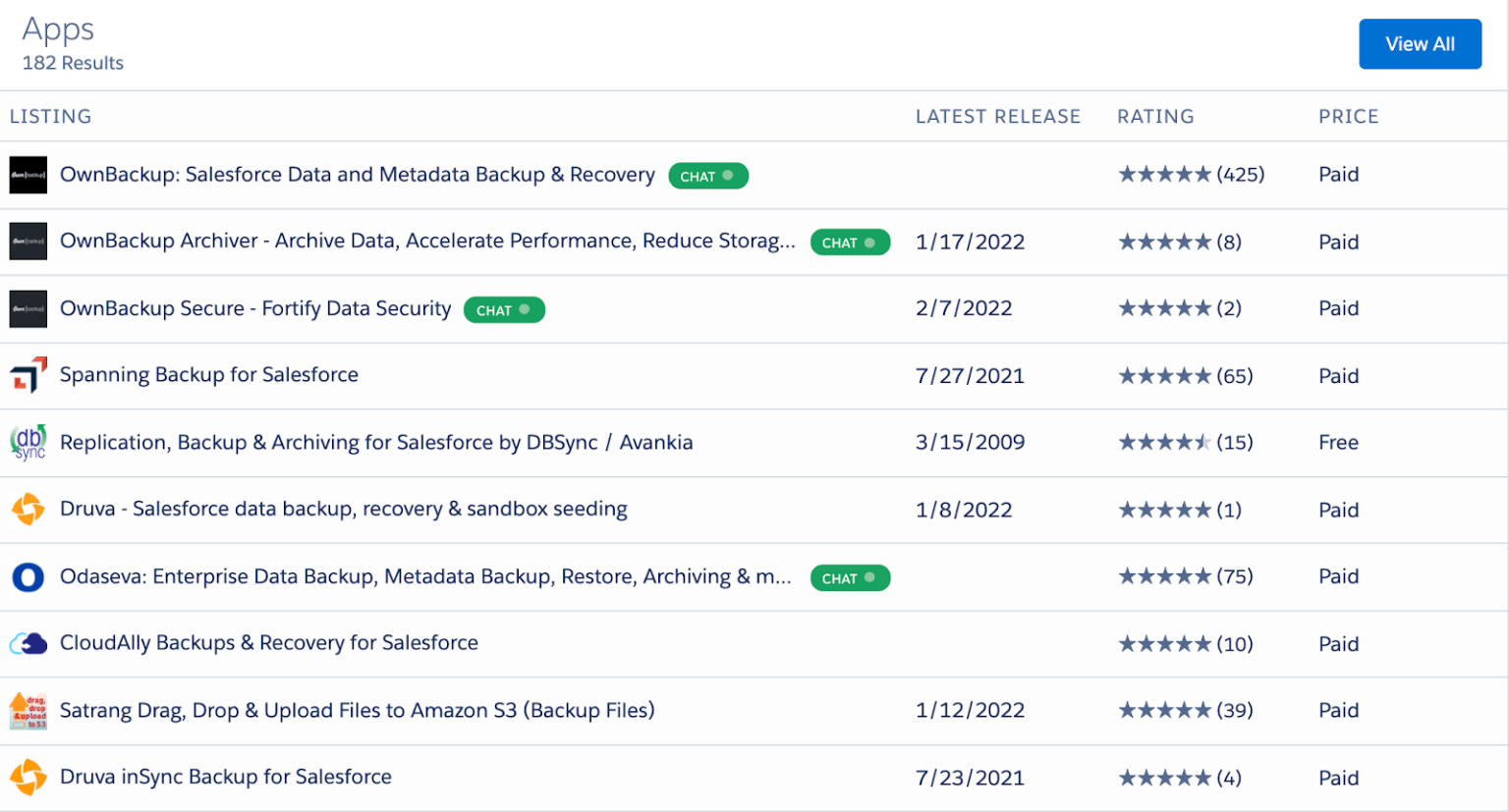Open the OwnBackup Archiver listing title
This screenshot has height=812, width=1509.
[427, 242]
